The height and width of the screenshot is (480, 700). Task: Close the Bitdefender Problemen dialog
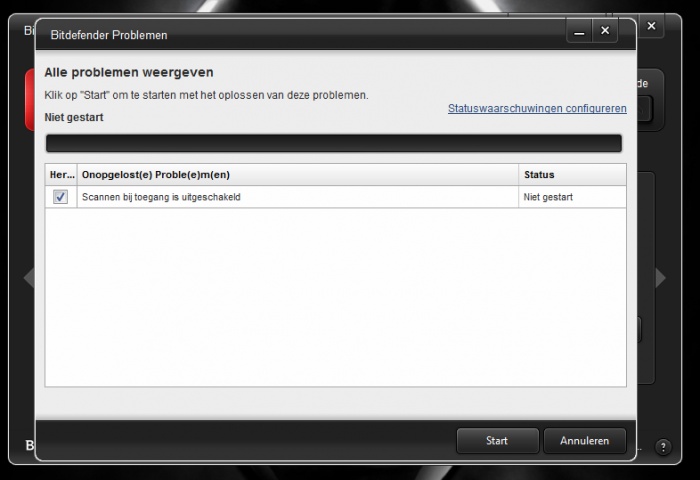coord(605,31)
